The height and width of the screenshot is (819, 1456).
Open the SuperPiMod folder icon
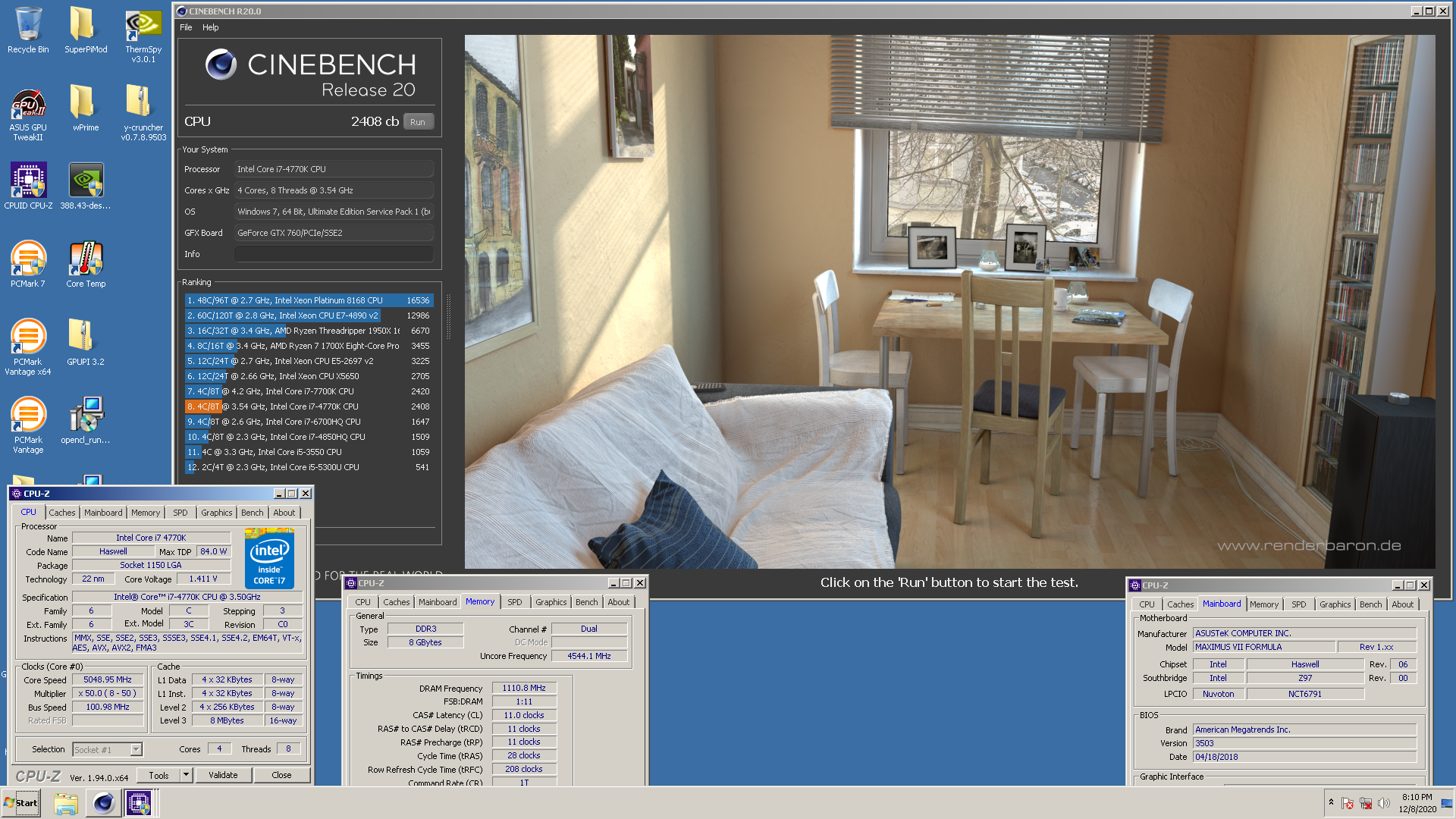pyautogui.click(x=85, y=30)
